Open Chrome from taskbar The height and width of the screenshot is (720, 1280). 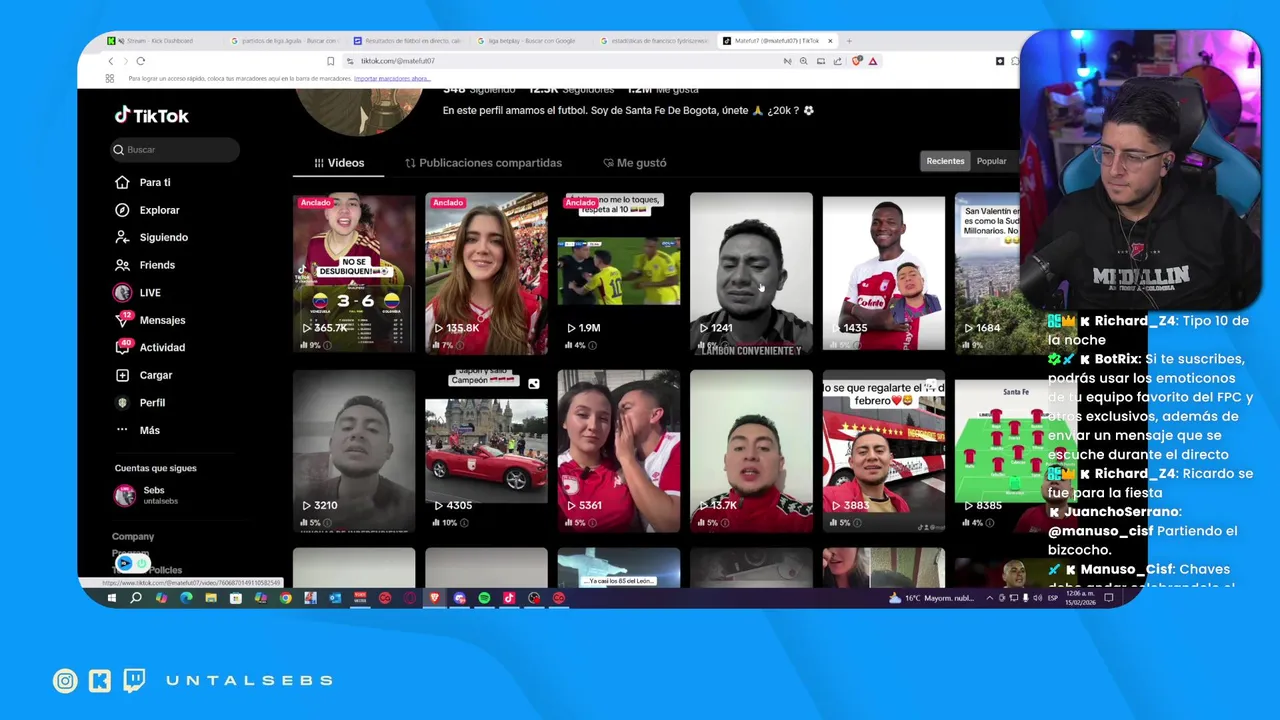coord(285,598)
